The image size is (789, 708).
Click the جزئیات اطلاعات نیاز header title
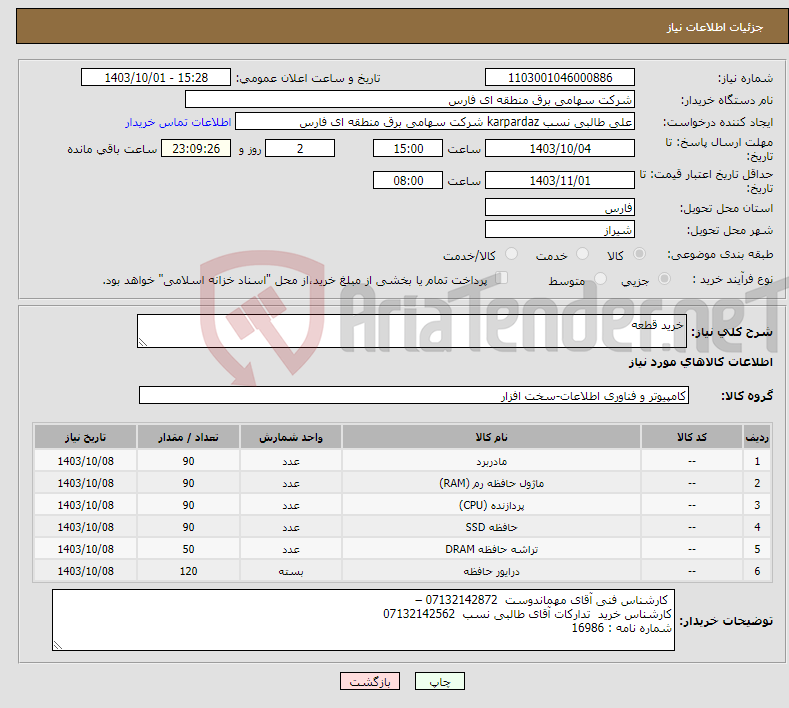click(x=715, y=27)
